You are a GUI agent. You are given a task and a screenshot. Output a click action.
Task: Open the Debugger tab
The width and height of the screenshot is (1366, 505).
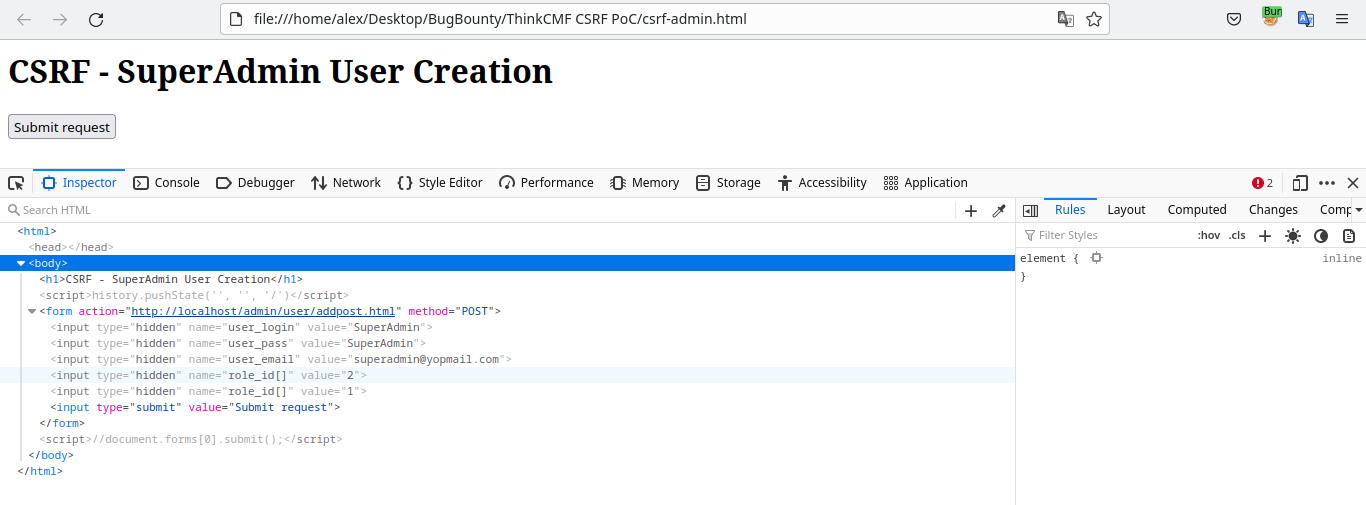point(254,183)
